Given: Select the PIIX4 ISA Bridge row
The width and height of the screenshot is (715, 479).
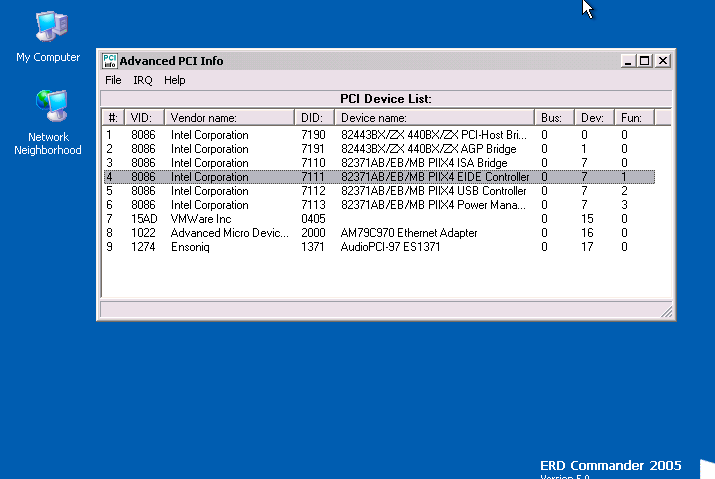Looking at the screenshot, I should pyautogui.click(x=379, y=163).
